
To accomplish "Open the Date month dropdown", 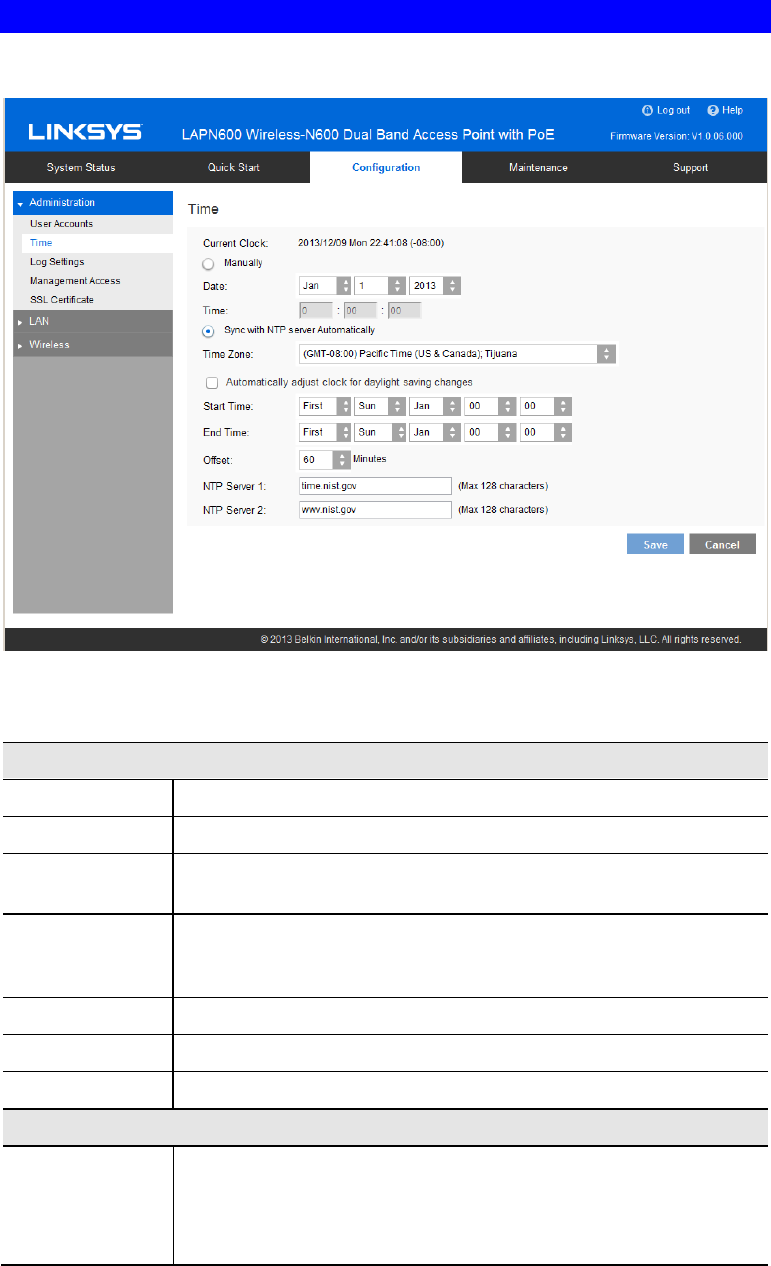I will pyautogui.click(x=325, y=286).
